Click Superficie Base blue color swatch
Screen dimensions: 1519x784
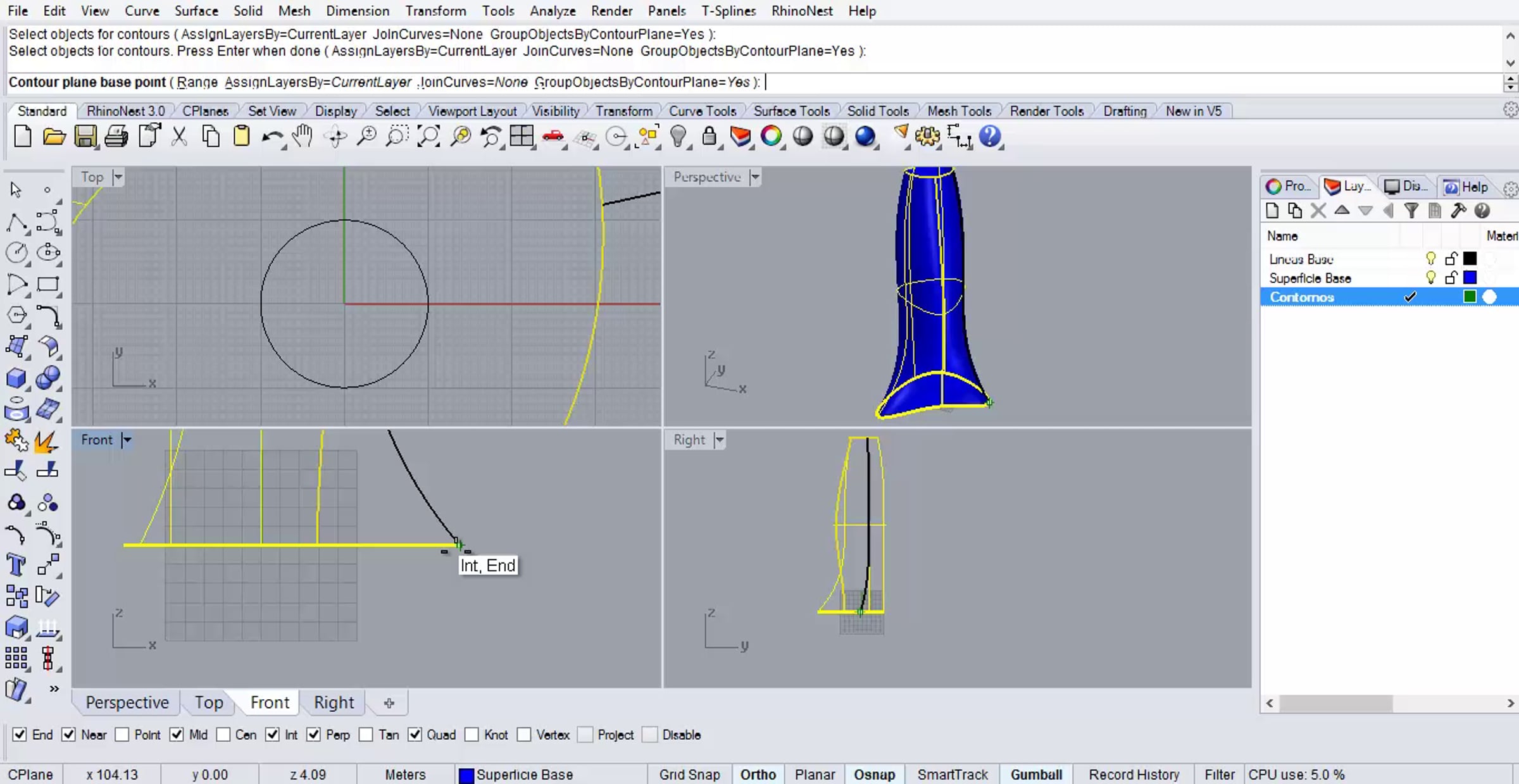pyautogui.click(x=1470, y=278)
